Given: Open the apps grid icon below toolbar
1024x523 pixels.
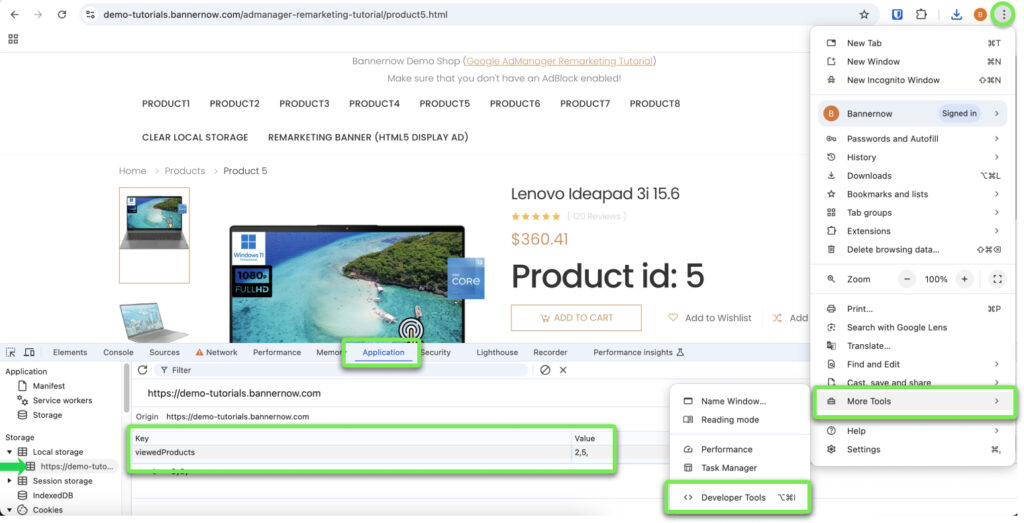Looking at the screenshot, I should pyautogui.click(x=13, y=39).
